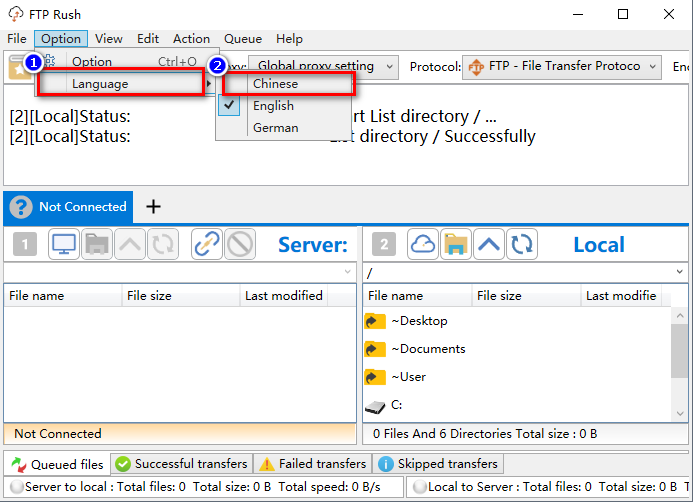Select English language option
Image resolution: width=693 pixels, height=502 pixels.
click(x=286, y=106)
